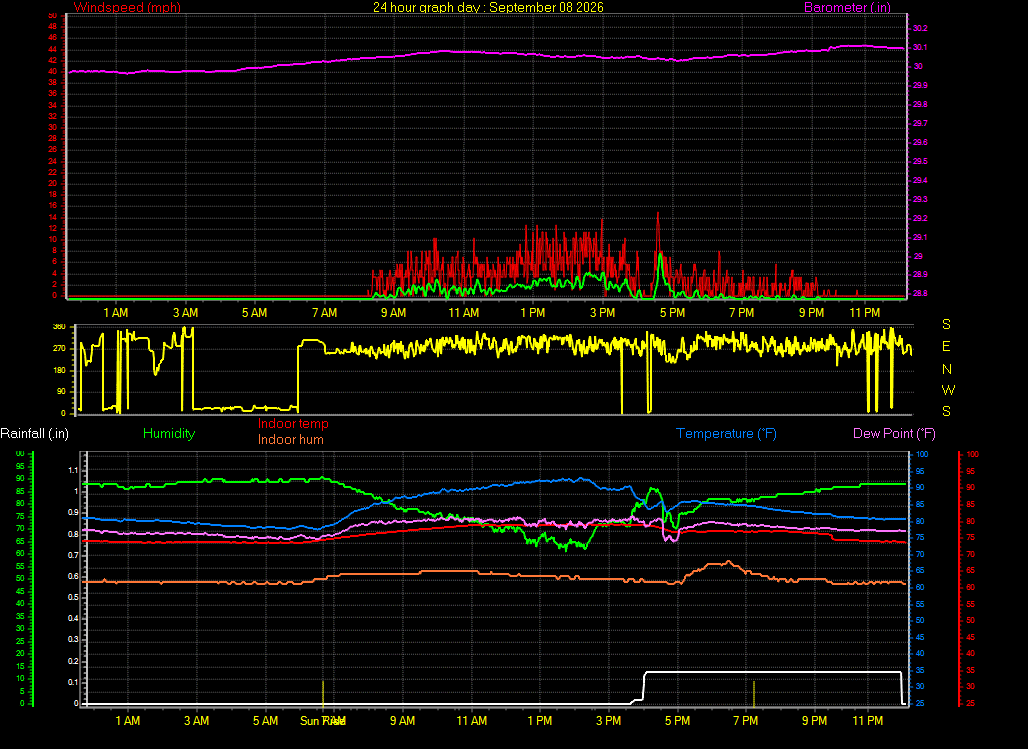Viewport: 1028px width, 749px height.
Task: Click the "44" windspeed scale value
Action: pyautogui.click(x=52, y=49)
